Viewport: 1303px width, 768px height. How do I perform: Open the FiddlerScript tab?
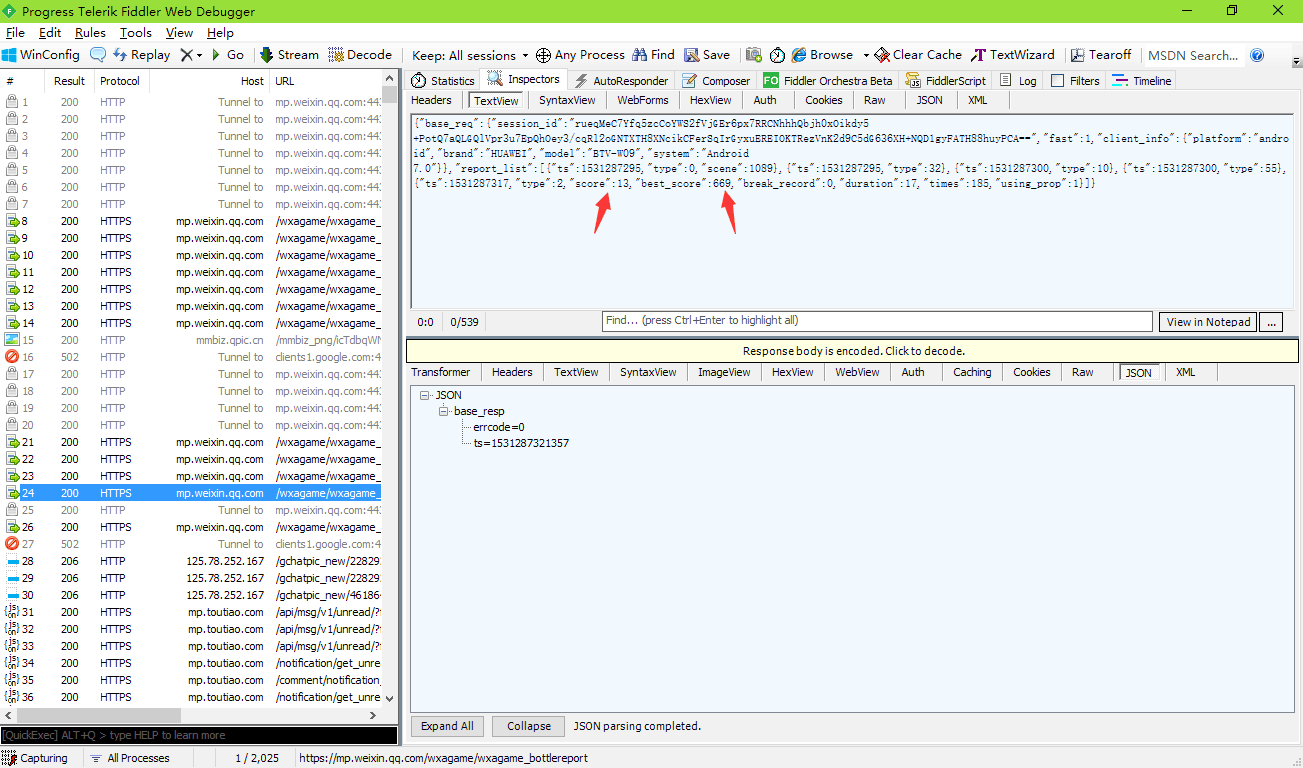tap(946, 80)
